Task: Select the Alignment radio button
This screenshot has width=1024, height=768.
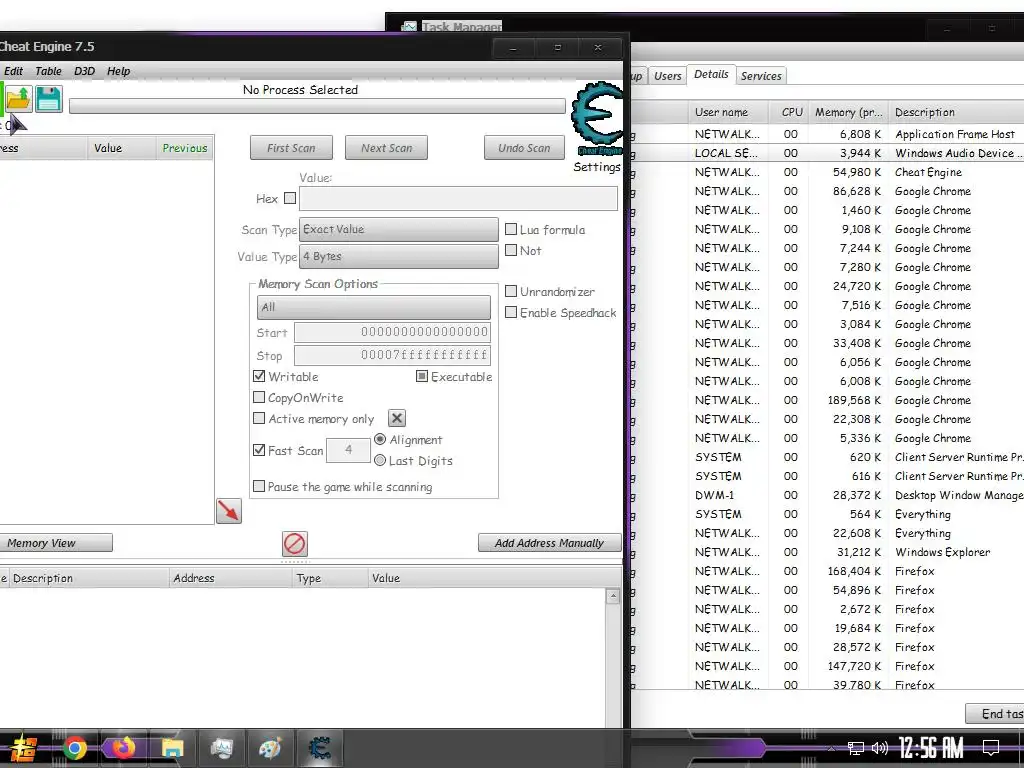Action: (x=380, y=440)
